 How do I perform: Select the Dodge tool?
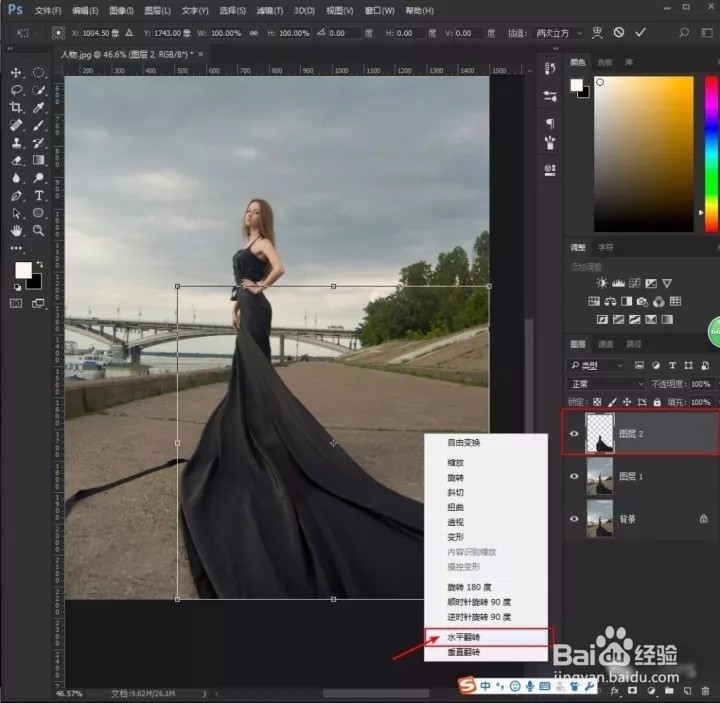click(x=39, y=178)
